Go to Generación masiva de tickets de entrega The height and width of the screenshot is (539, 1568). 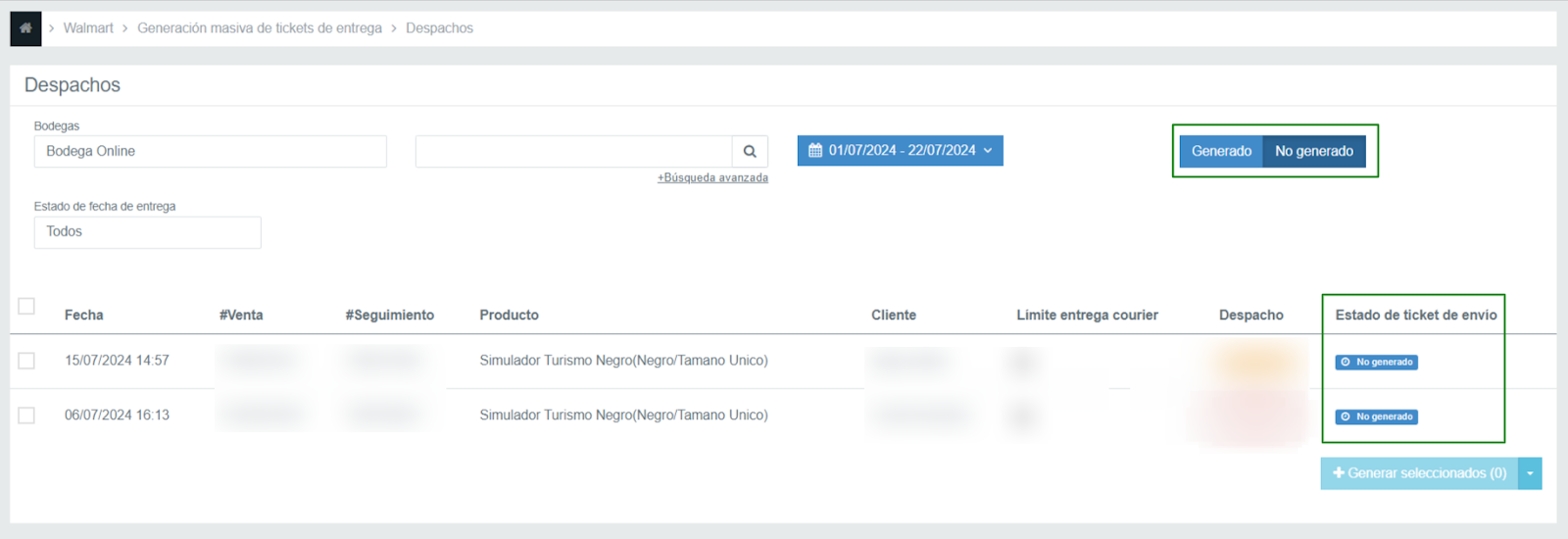(x=260, y=28)
